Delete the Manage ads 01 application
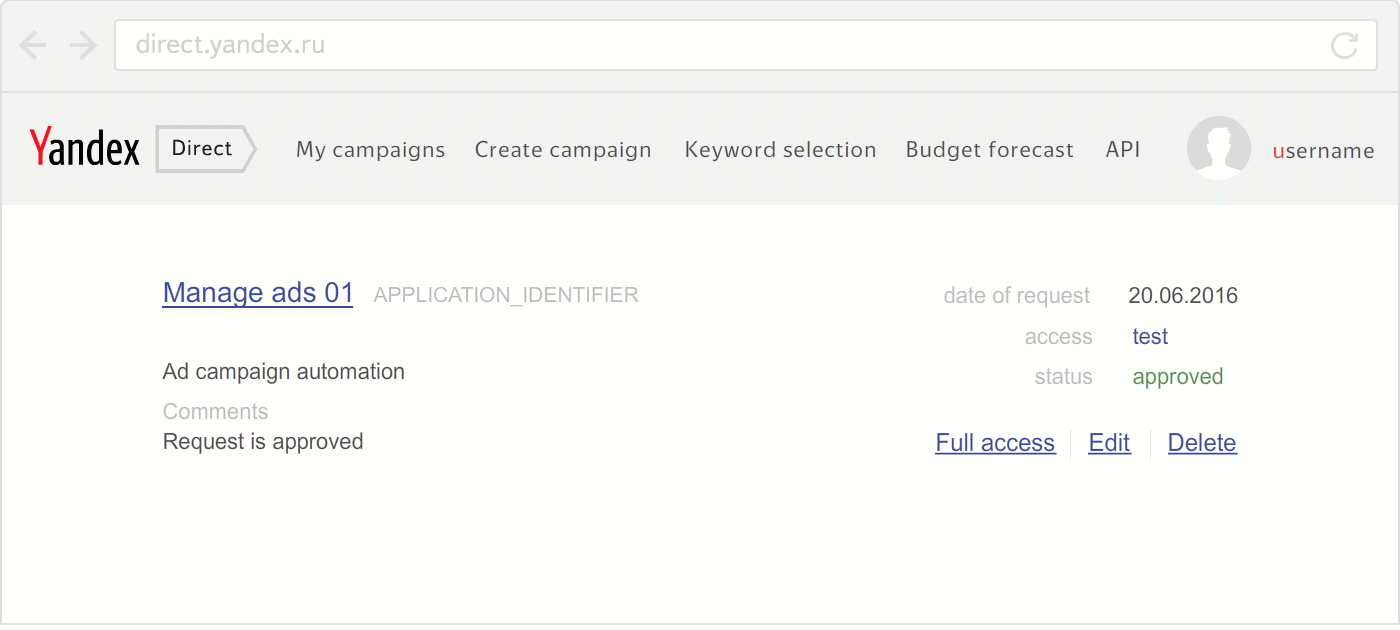The width and height of the screenshot is (1400, 630). point(1202,443)
